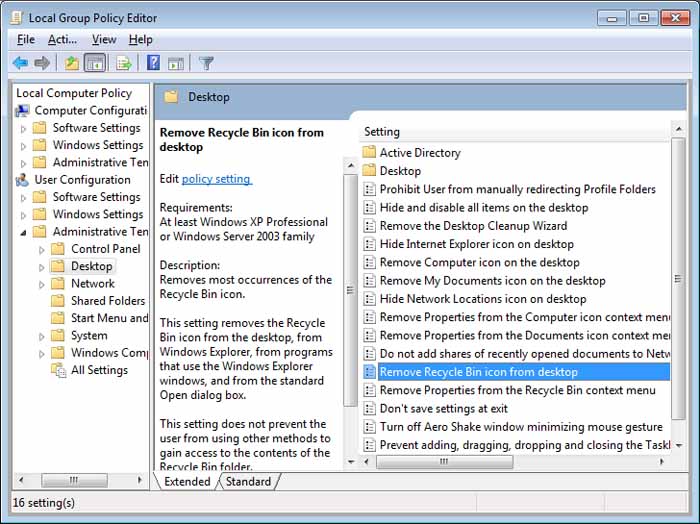Expand Administrative Templates under Computer Configuration
The image size is (700, 524).
(x=24, y=163)
